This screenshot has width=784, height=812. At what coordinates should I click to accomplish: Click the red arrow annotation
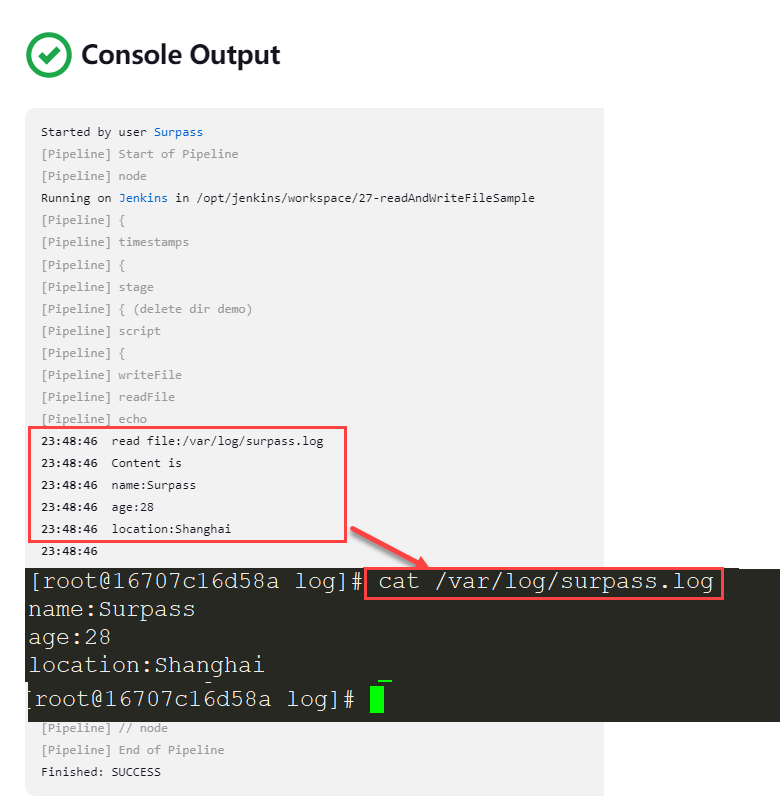[x=389, y=547]
